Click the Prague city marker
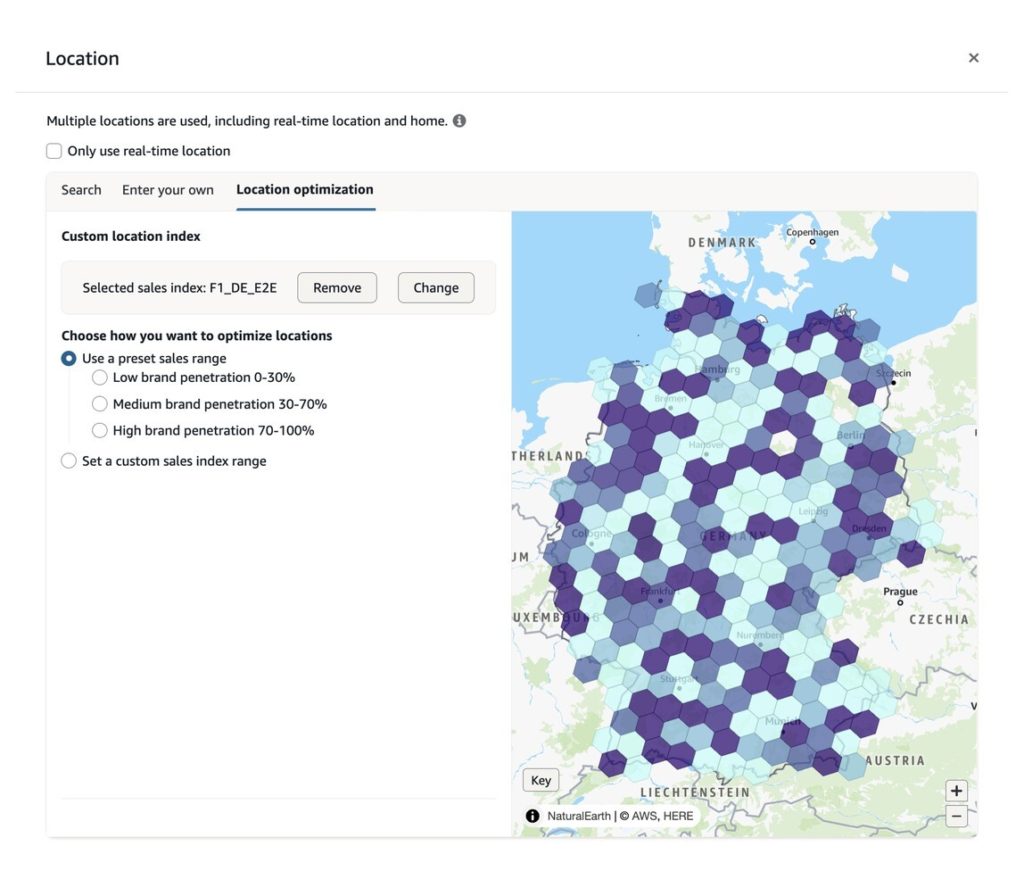Viewport: 1024px width, 871px height. [x=900, y=603]
